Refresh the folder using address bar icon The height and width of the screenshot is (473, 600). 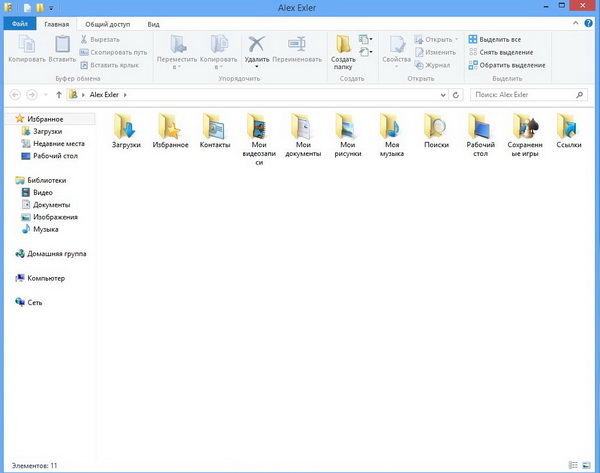point(456,94)
